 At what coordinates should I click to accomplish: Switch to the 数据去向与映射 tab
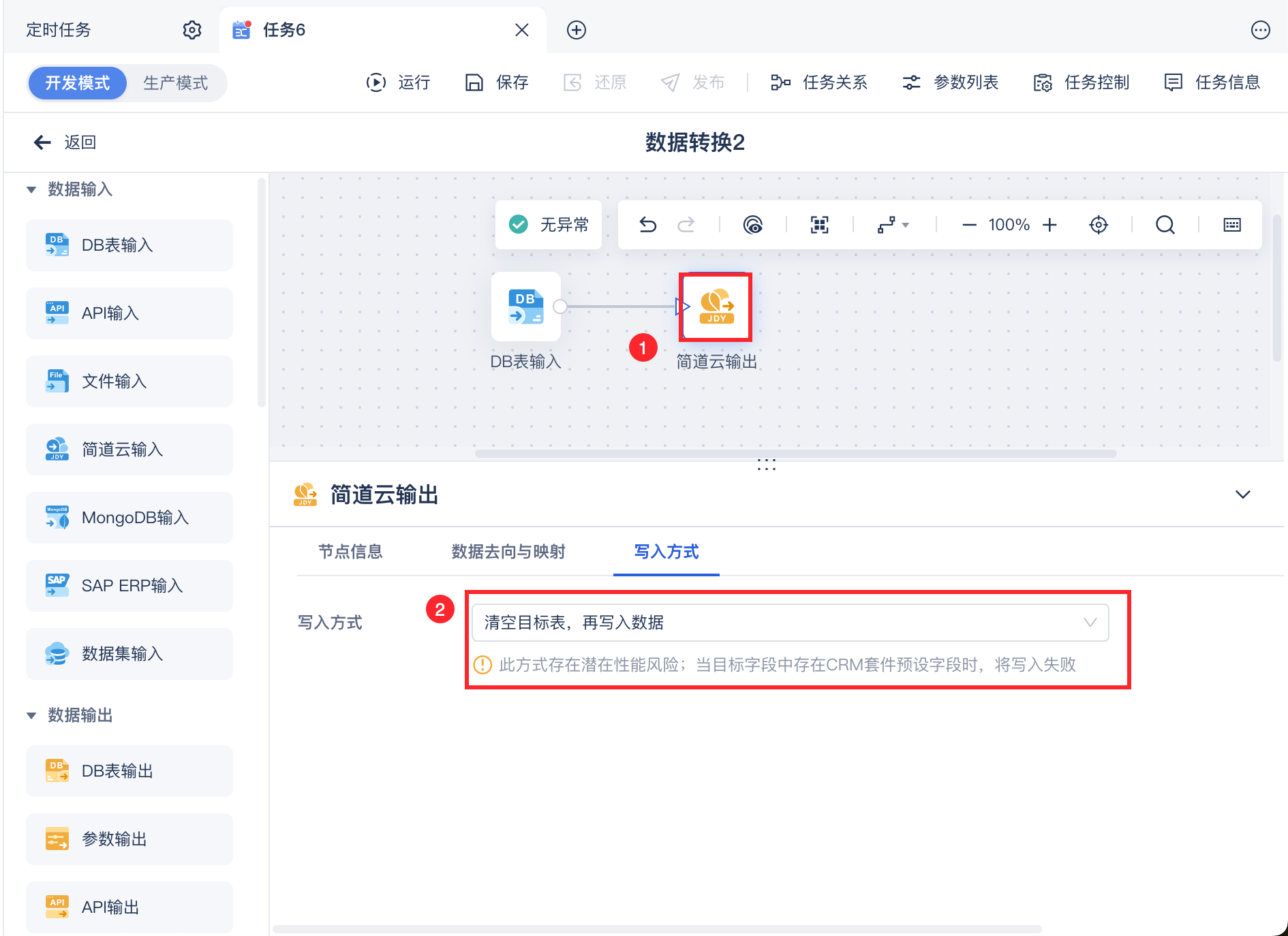[x=508, y=552]
